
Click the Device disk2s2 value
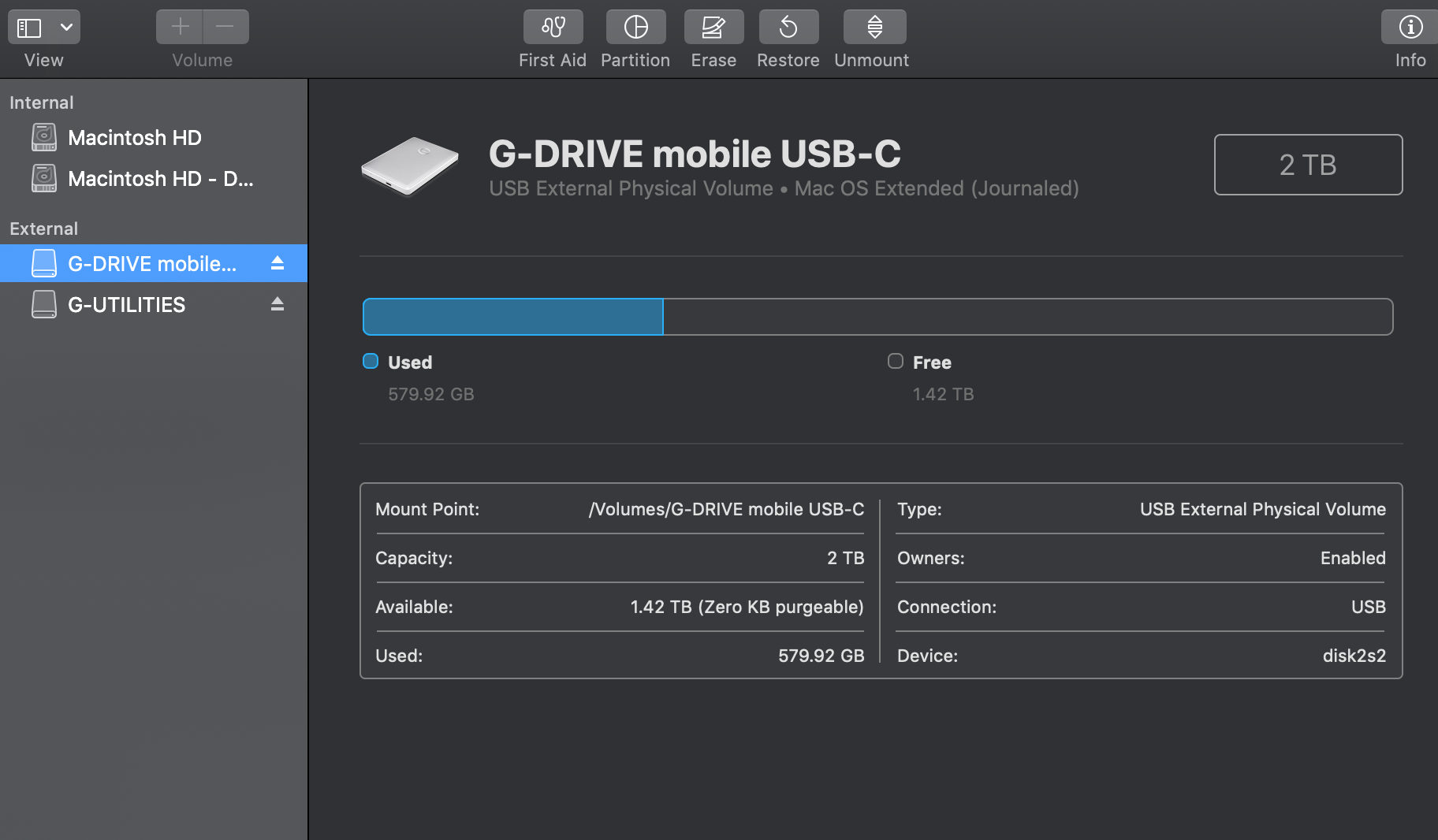coord(1354,656)
